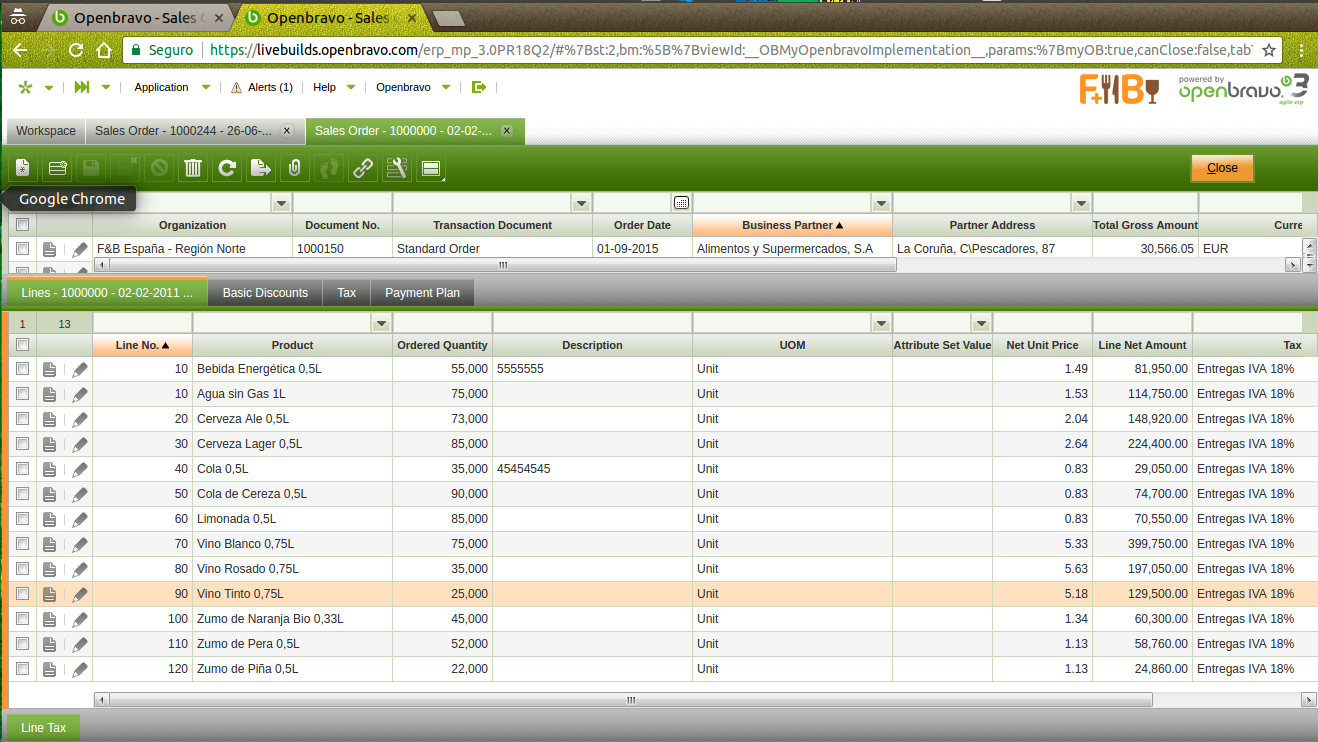The image size is (1318, 742).
Task: Open the UOM column filter dropdown
Action: pos(880,323)
